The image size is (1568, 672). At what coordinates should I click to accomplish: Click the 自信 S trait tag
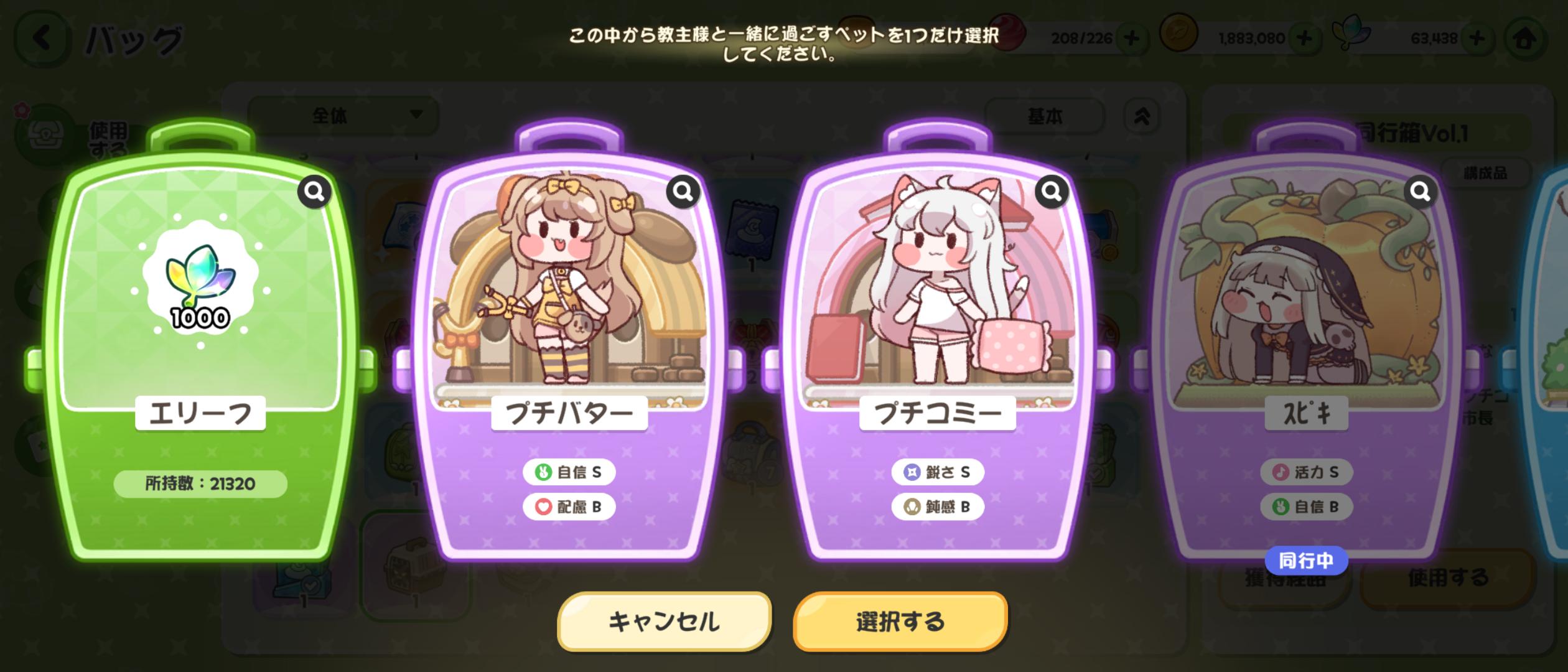569,472
